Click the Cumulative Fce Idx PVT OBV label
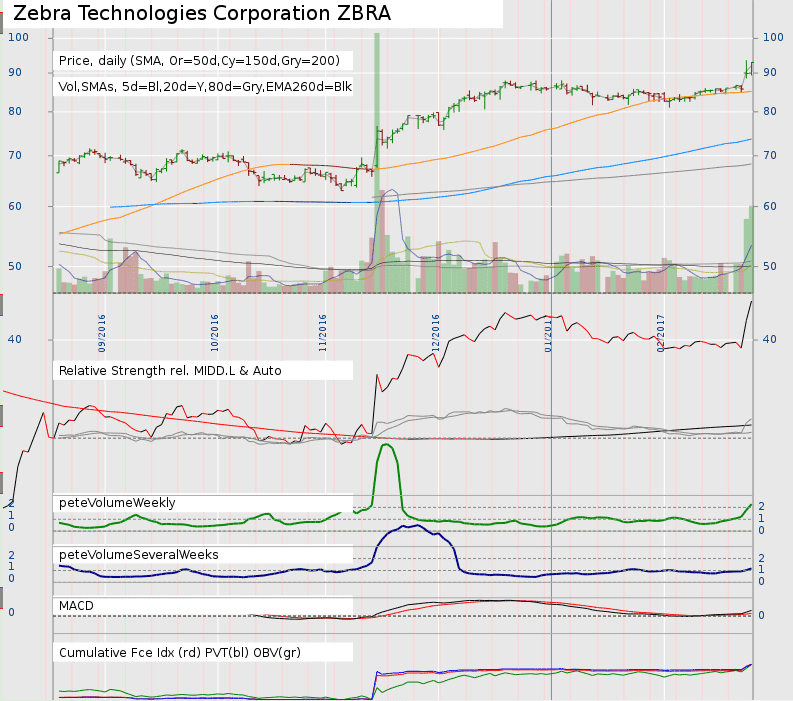This screenshot has width=793, height=701. pyautogui.click(x=180, y=652)
